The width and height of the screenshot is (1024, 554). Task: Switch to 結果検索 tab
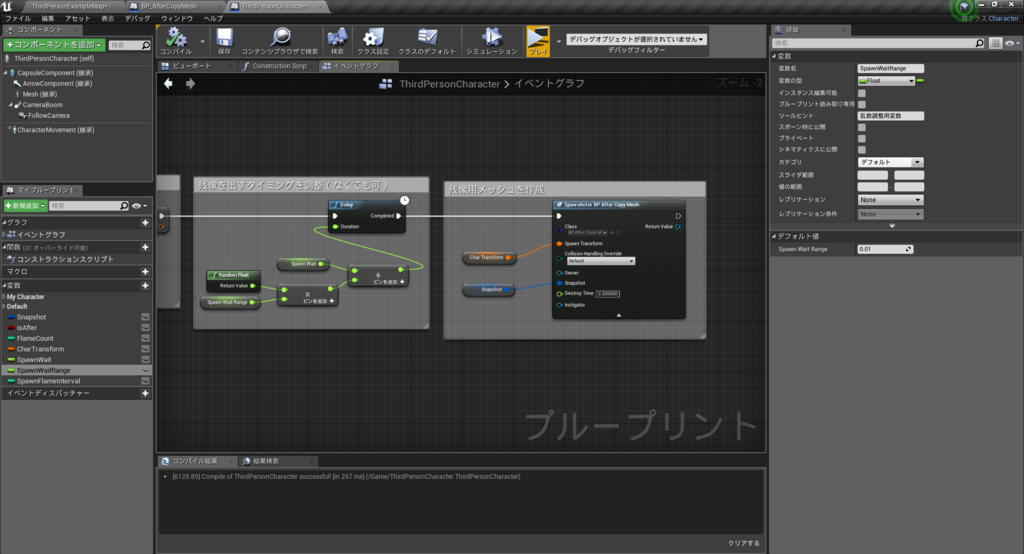tap(265, 461)
